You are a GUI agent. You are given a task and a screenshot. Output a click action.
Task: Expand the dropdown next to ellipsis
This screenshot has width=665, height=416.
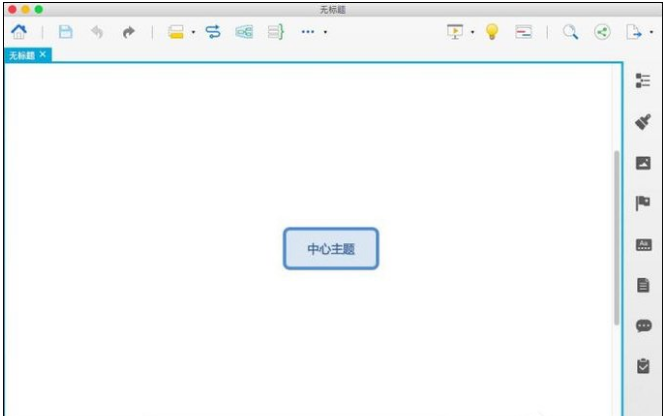click(x=325, y=32)
